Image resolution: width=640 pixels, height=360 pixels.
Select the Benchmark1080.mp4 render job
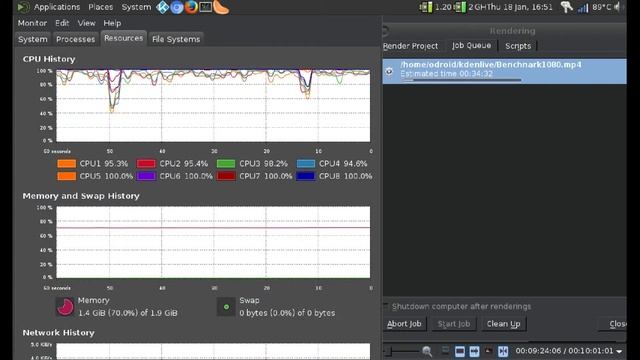(x=504, y=71)
